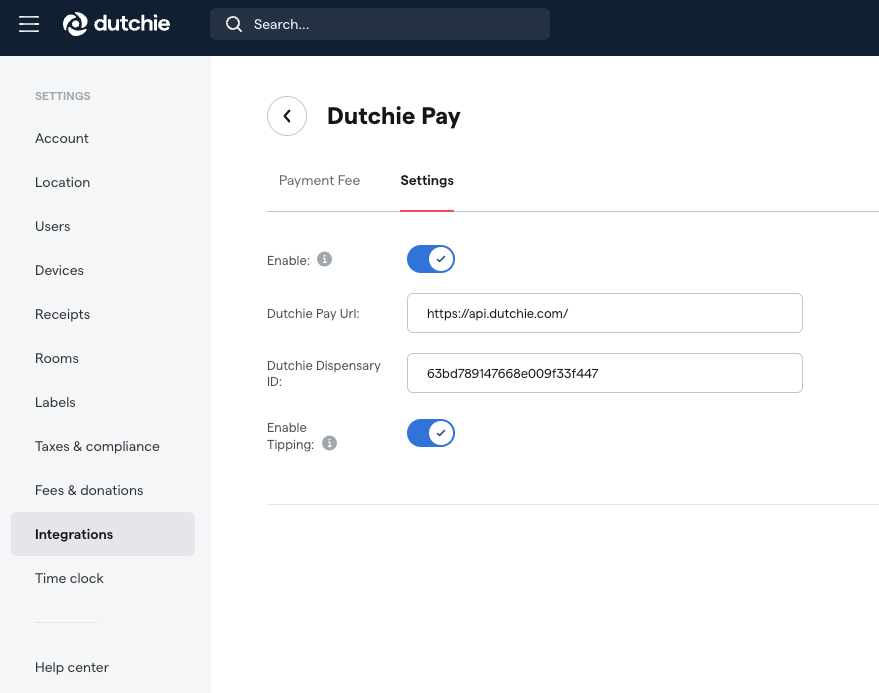
Task: Click the Dutchie Pay Url field
Action: [x=605, y=313]
